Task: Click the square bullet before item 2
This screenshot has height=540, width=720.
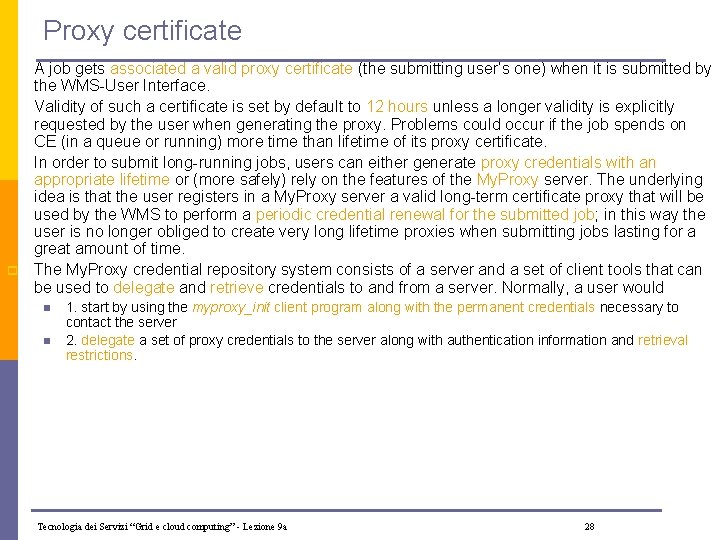Action: 47,341
